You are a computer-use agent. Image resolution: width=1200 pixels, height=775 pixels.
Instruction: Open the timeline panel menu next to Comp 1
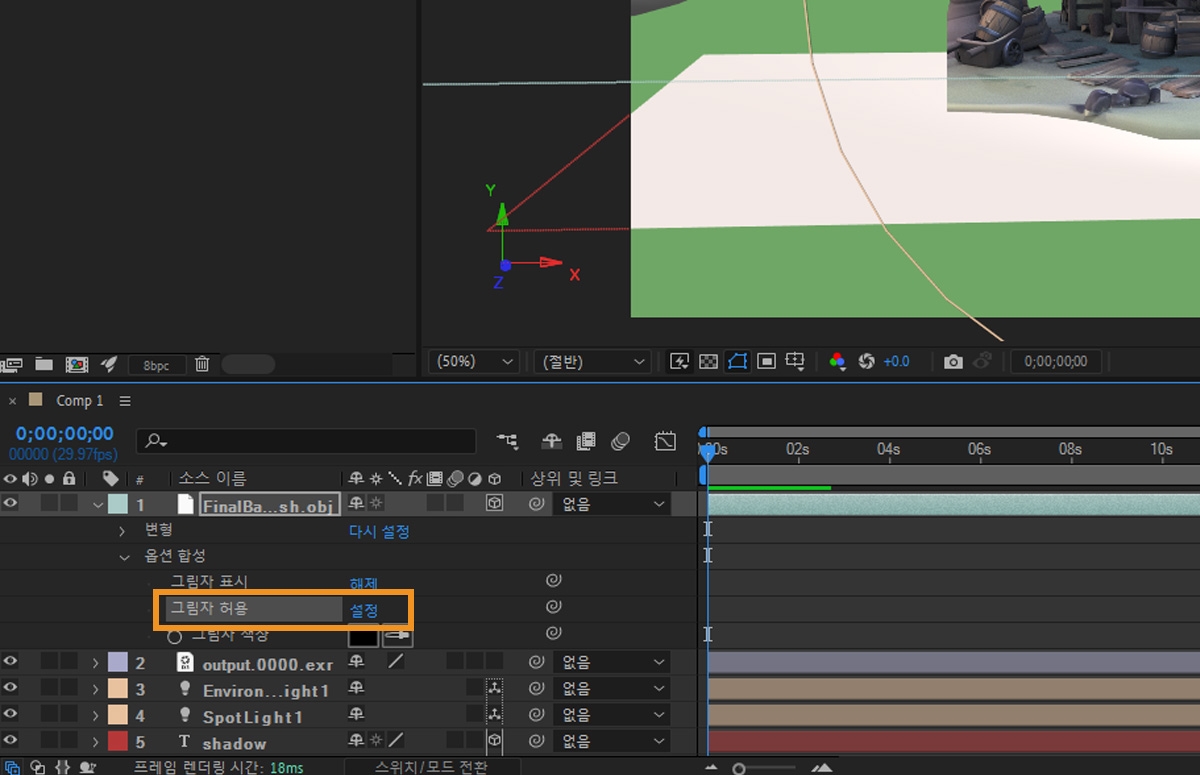124,400
